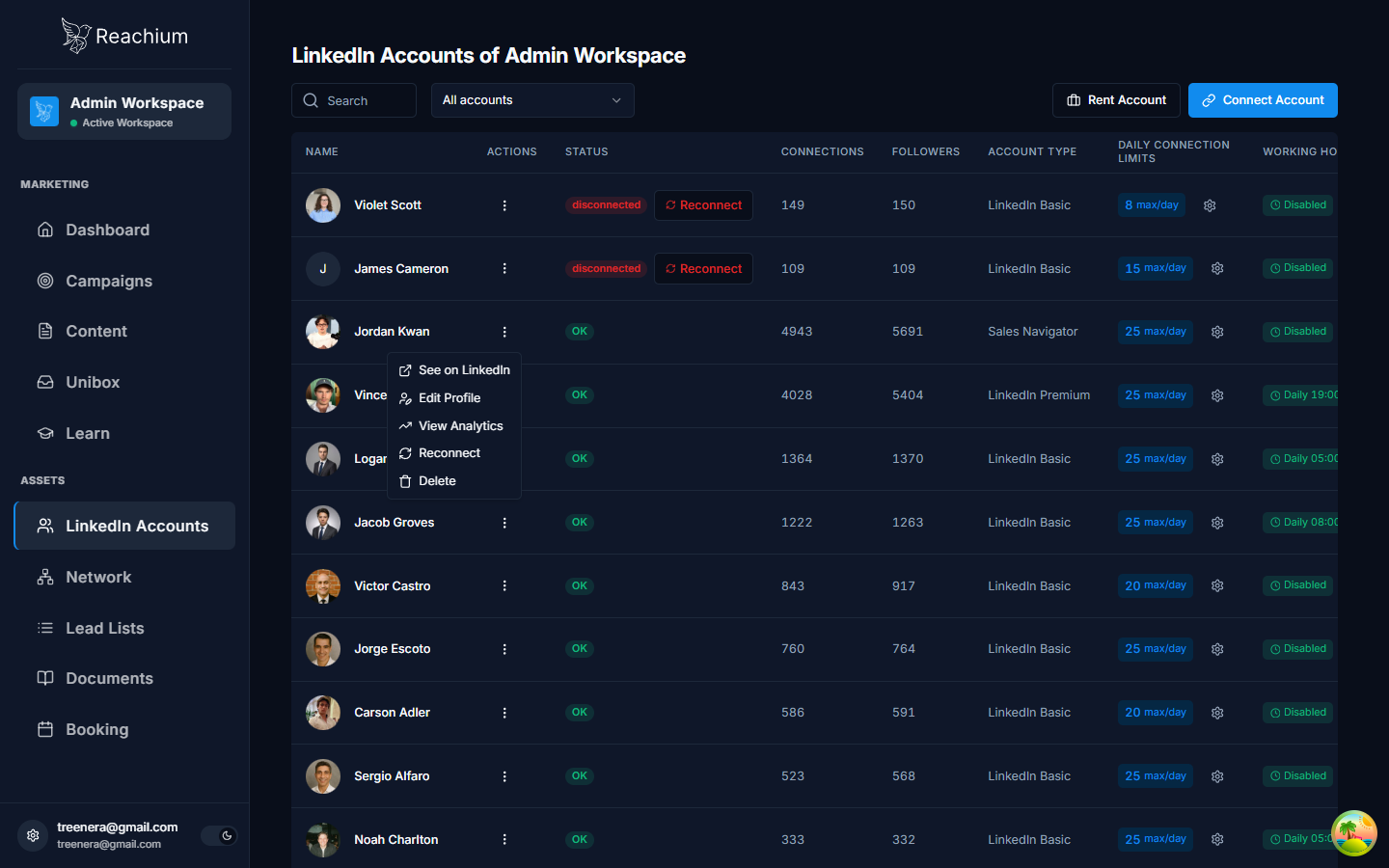The width and height of the screenshot is (1389, 868).
Task: Open limit settings gear for Victor Castro
Action: pyautogui.click(x=1217, y=585)
